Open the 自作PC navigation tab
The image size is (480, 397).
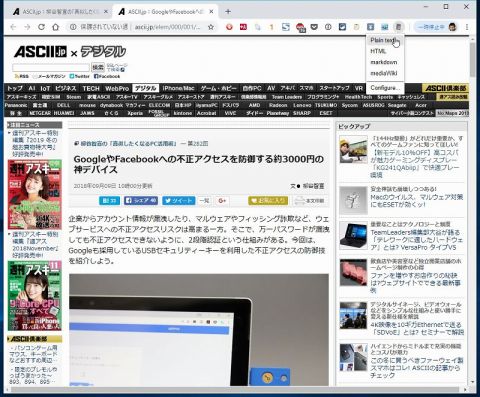[252, 88]
